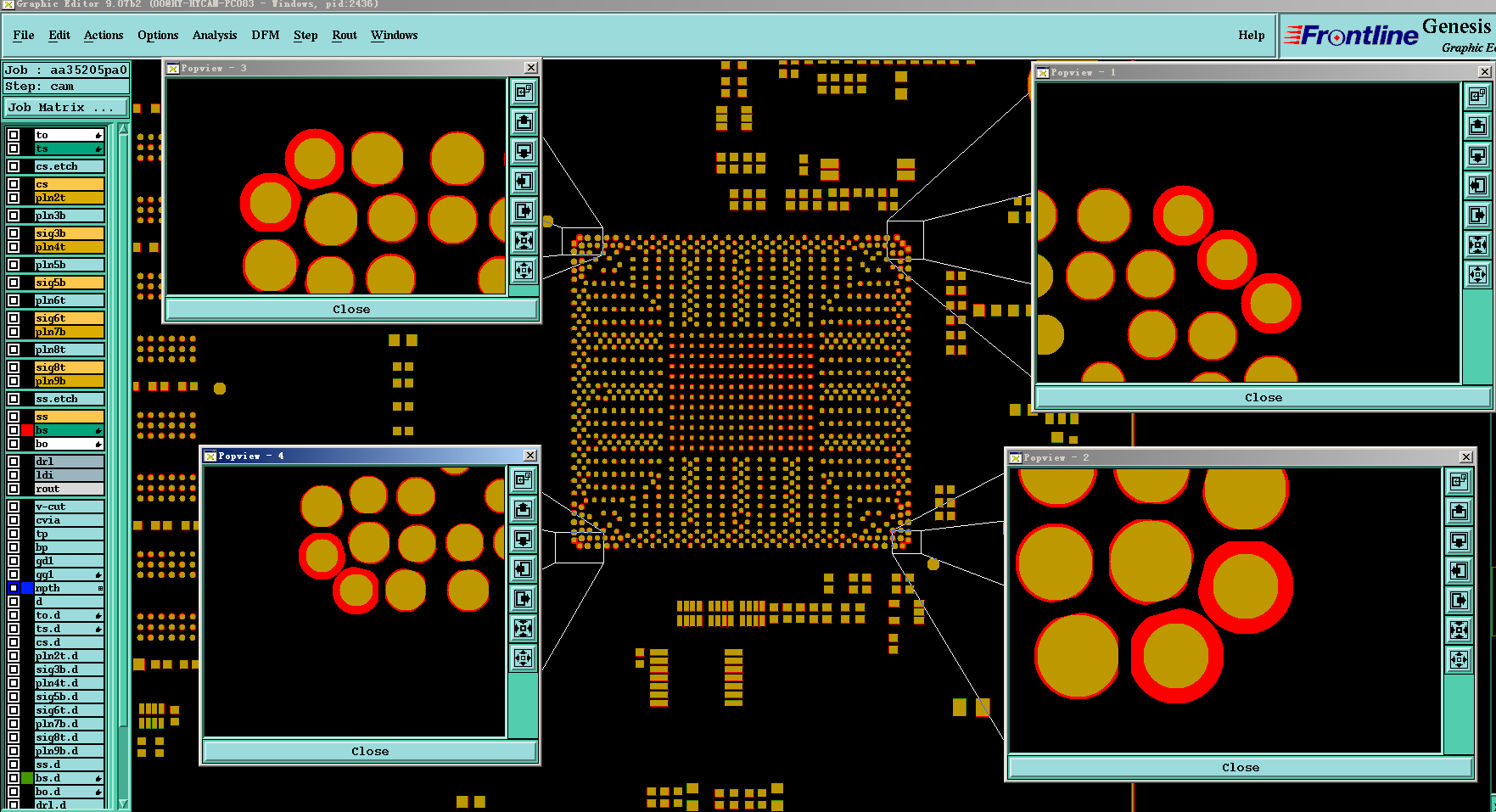Pan up in Popview 4
This screenshot has width=1496, height=812.
coord(524,509)
